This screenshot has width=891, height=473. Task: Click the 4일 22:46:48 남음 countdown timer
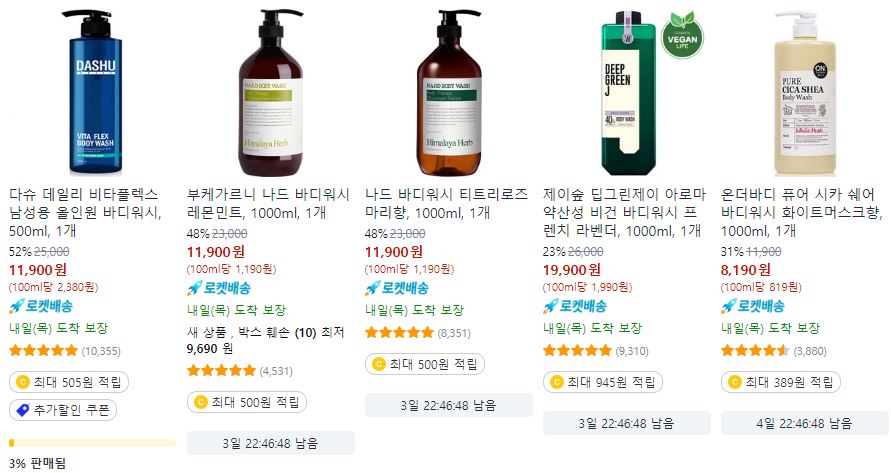pyautogui.click(x=804, y=424)
